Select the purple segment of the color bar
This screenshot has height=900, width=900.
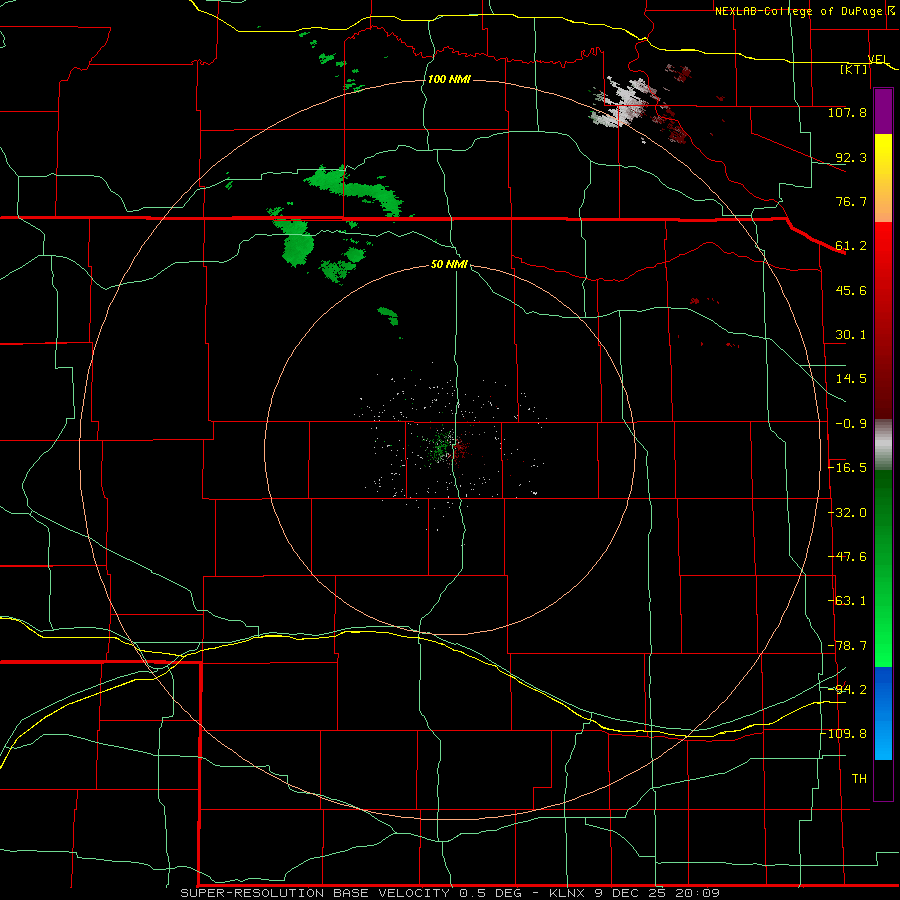[883, 112]
